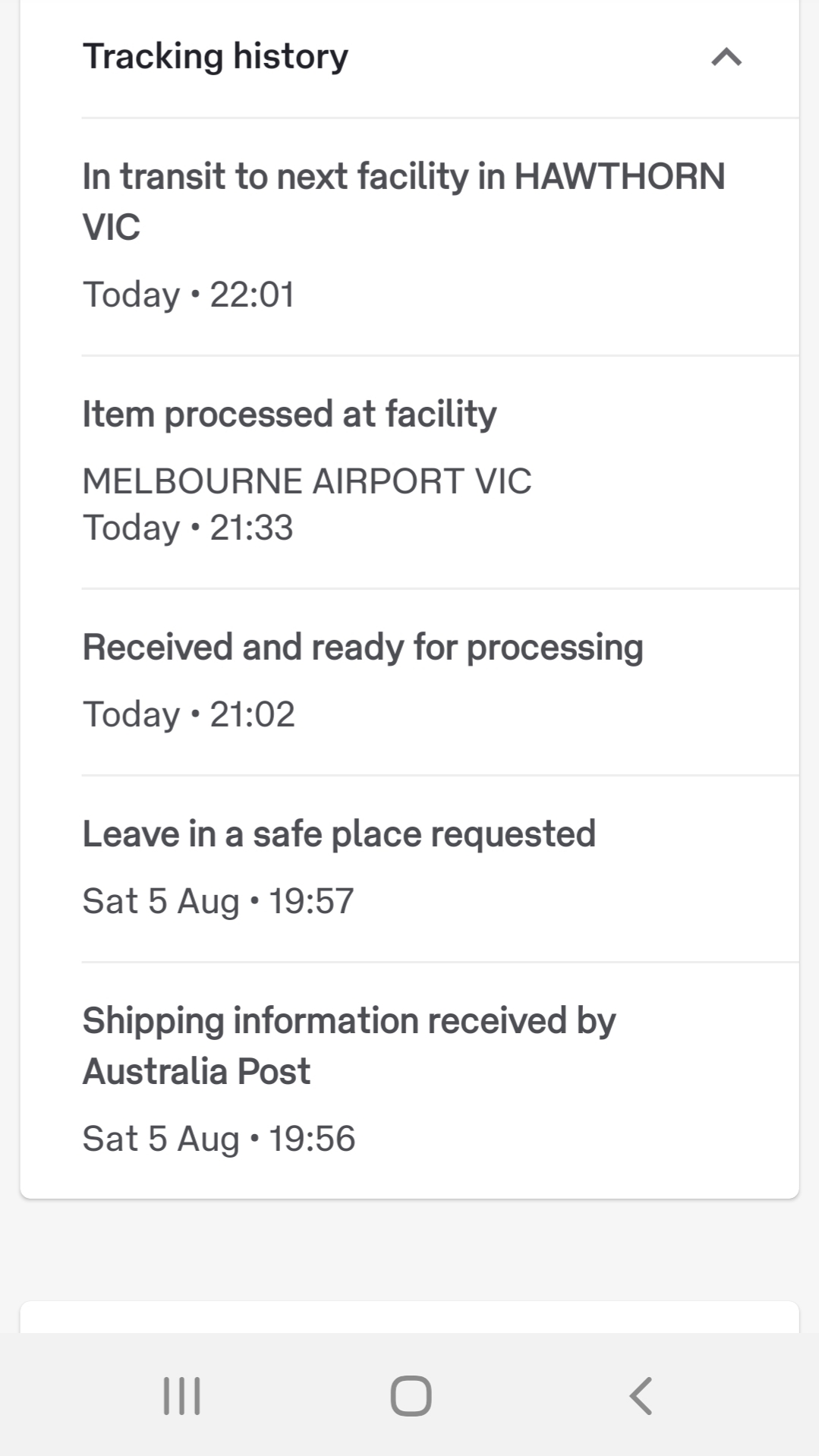Tap the Today 21:33 timestamp
This screenshot has width=819, height=1456.
(x=187, y=528)
